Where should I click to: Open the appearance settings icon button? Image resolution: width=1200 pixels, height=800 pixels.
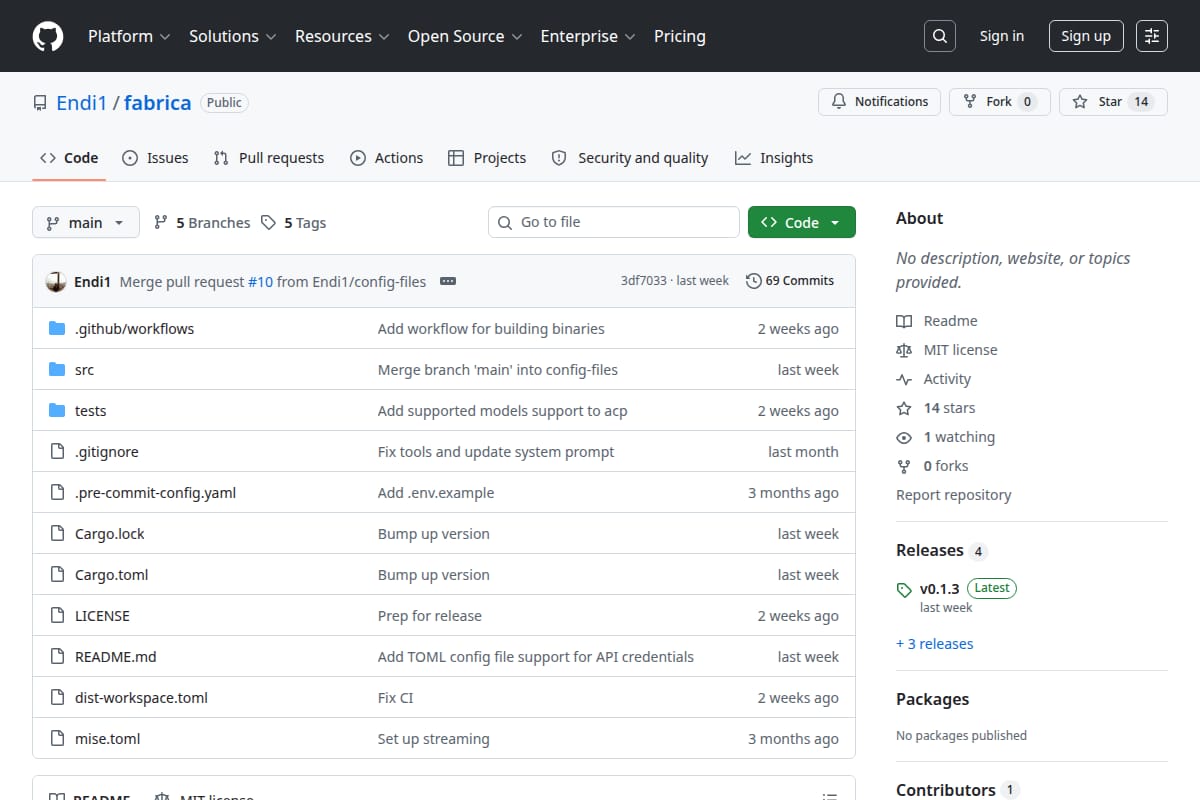coord(1152,36)
